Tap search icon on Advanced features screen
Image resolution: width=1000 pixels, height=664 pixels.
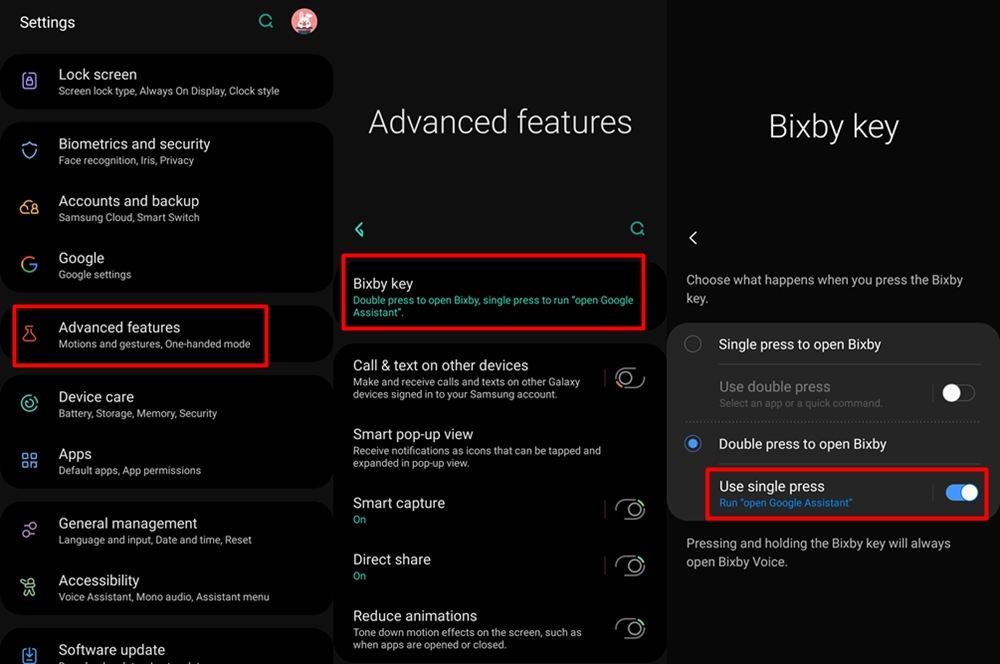(x=637, y=228)
